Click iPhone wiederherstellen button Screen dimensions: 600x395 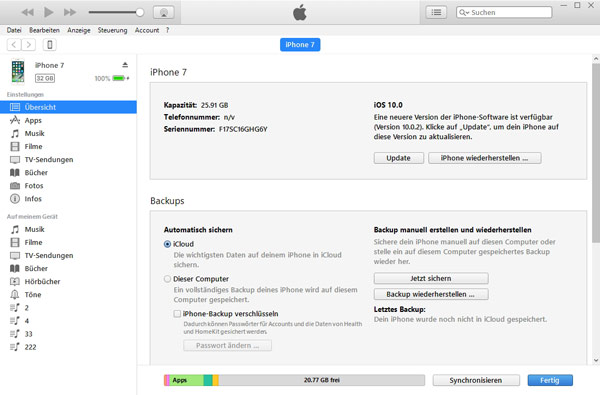click(x=484, y=158)
